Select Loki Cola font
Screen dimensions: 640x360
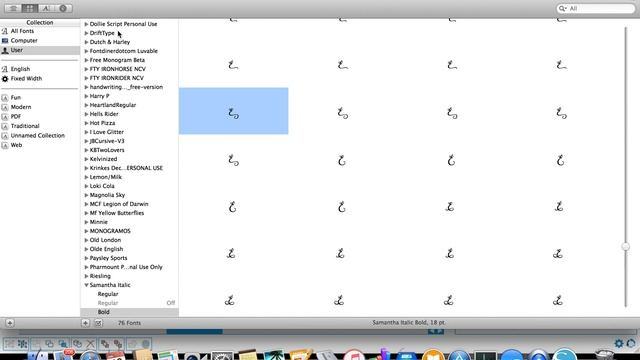pyautogui.click(x=102, y=186)
